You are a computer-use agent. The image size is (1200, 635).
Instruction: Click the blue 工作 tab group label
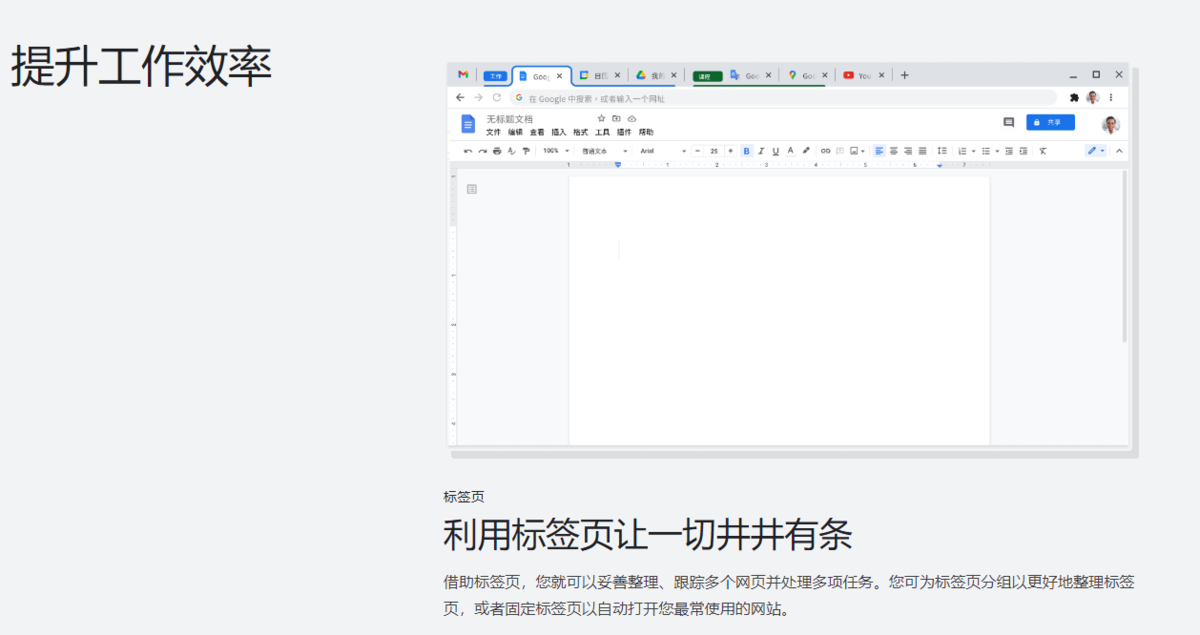495,76
